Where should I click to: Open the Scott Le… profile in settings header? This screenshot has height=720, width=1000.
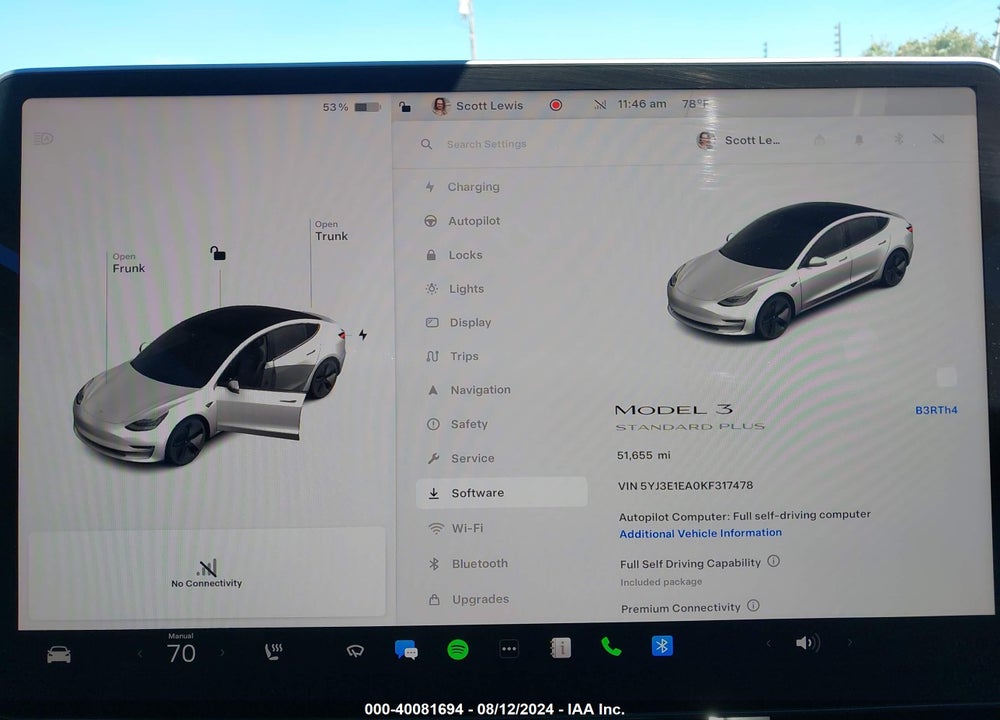pyautogui.click(x=738, y=140)
